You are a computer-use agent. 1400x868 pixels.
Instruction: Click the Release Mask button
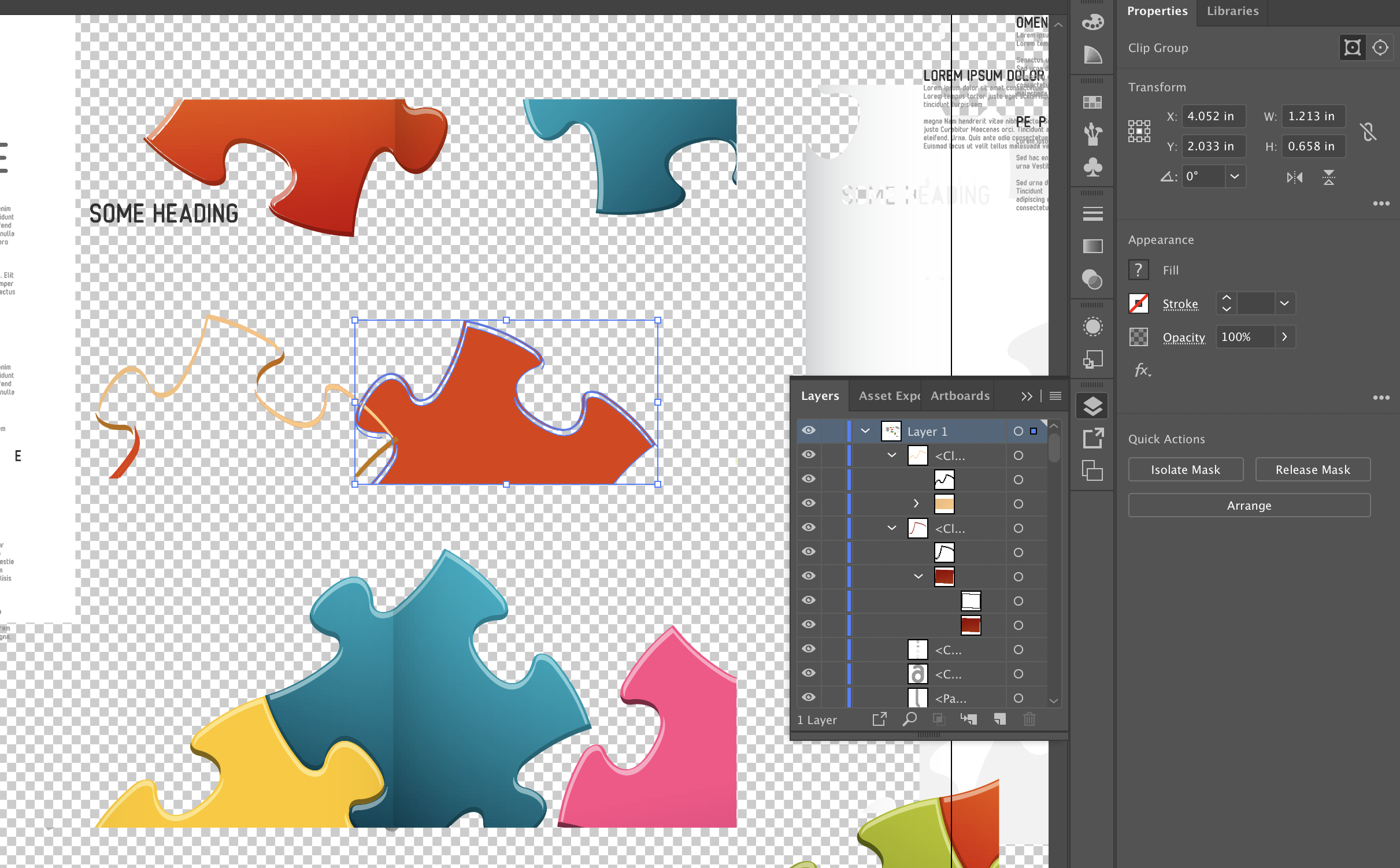(1312, 469)
